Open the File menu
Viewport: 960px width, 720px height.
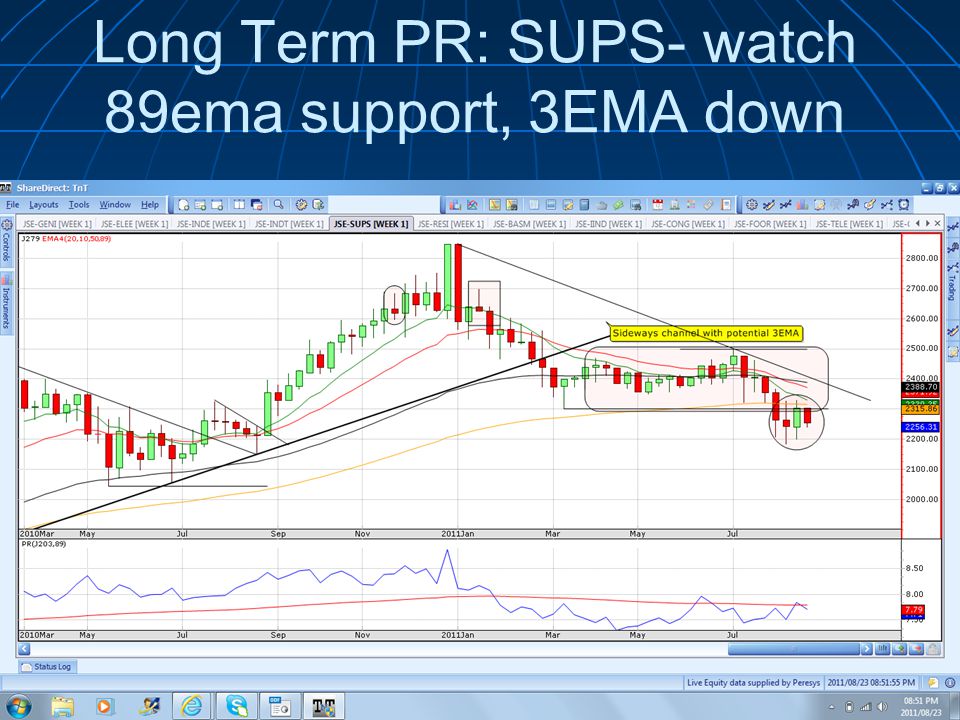coord(12,204)
